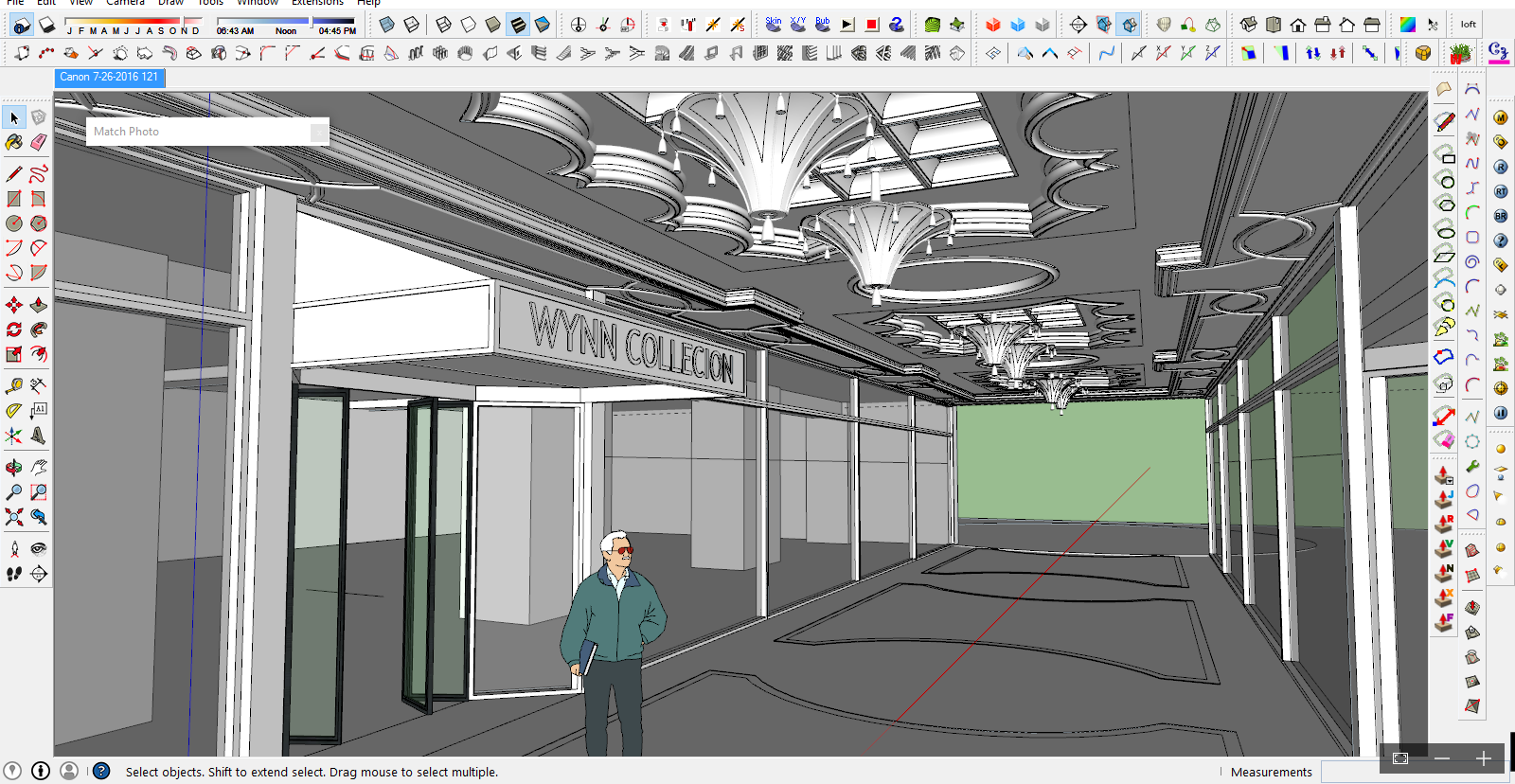Select the Walk footprints tool
The image size is (1515, 784).
(14, 574)
